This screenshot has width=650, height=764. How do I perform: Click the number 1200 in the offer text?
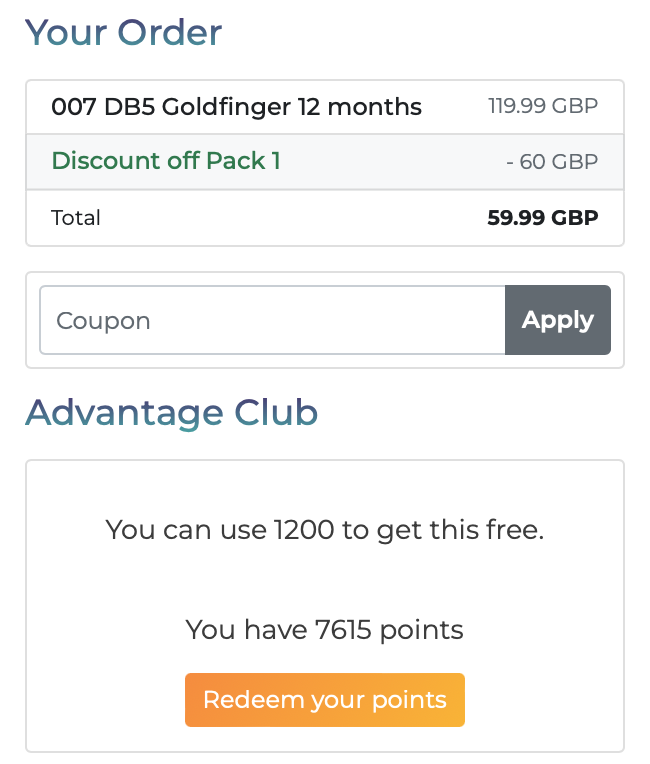click(x=304, y=530)
